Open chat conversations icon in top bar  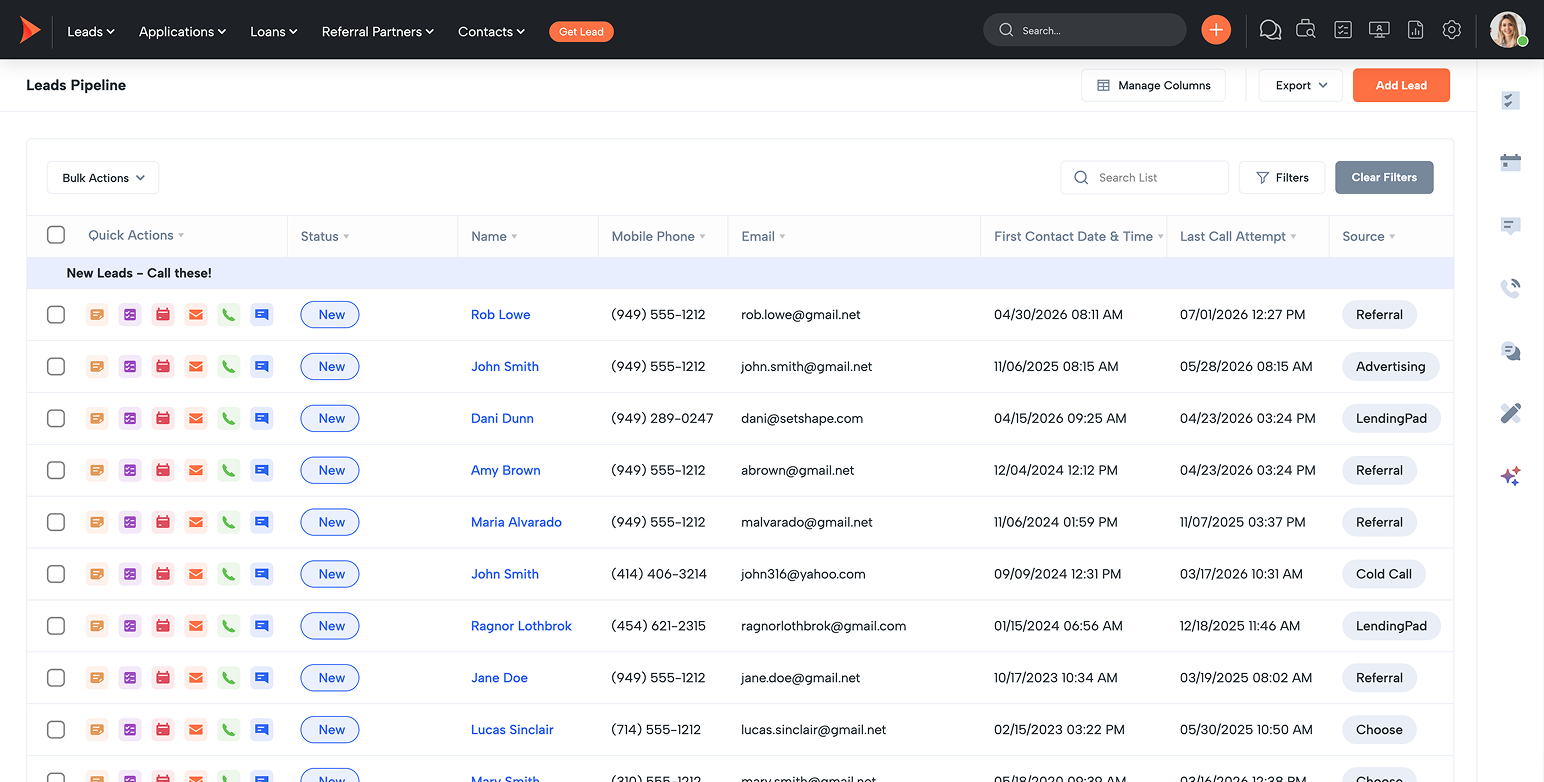click(x=1270, y=30)
